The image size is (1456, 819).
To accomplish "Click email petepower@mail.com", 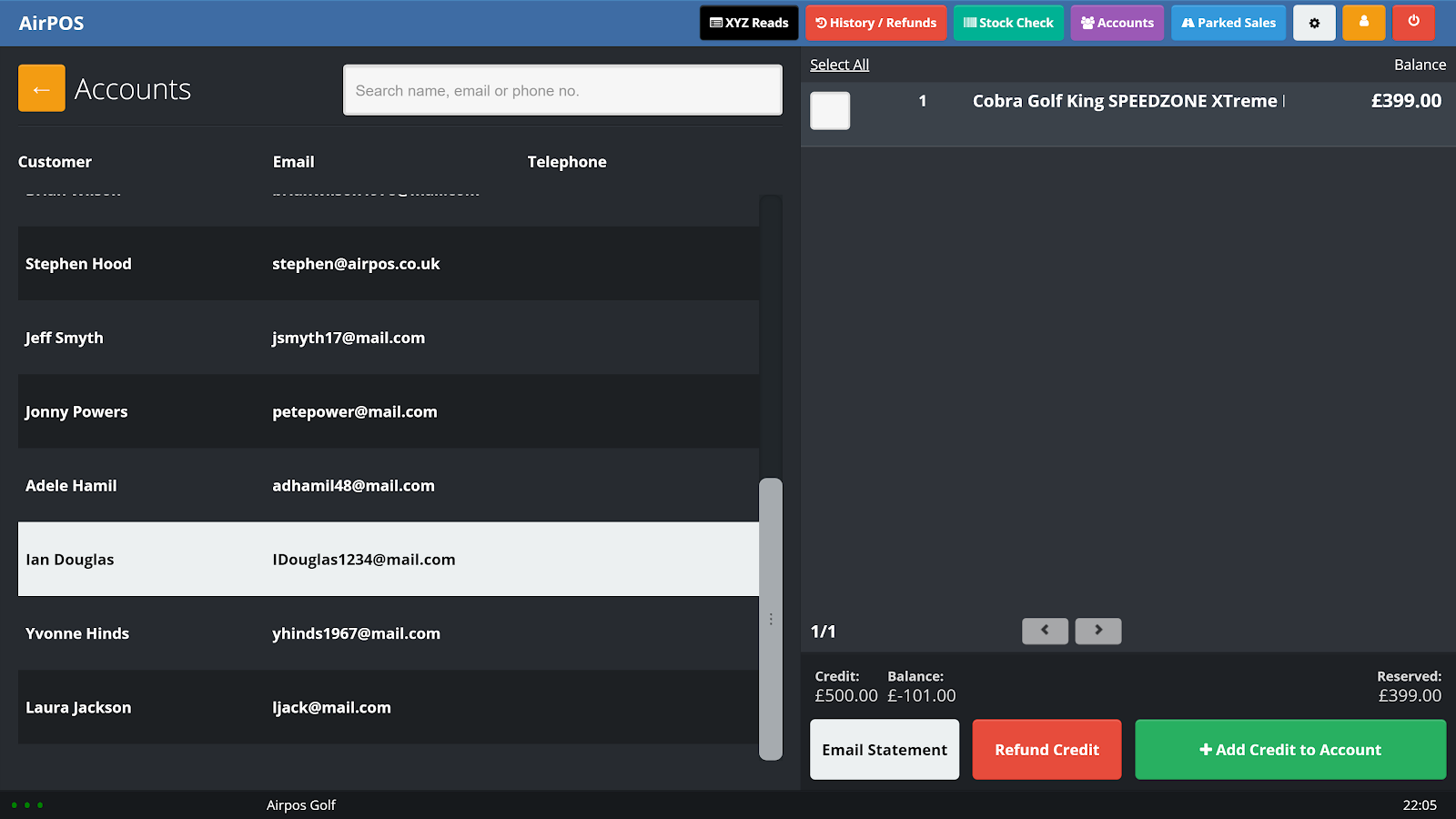I will (x=355, y=411).
